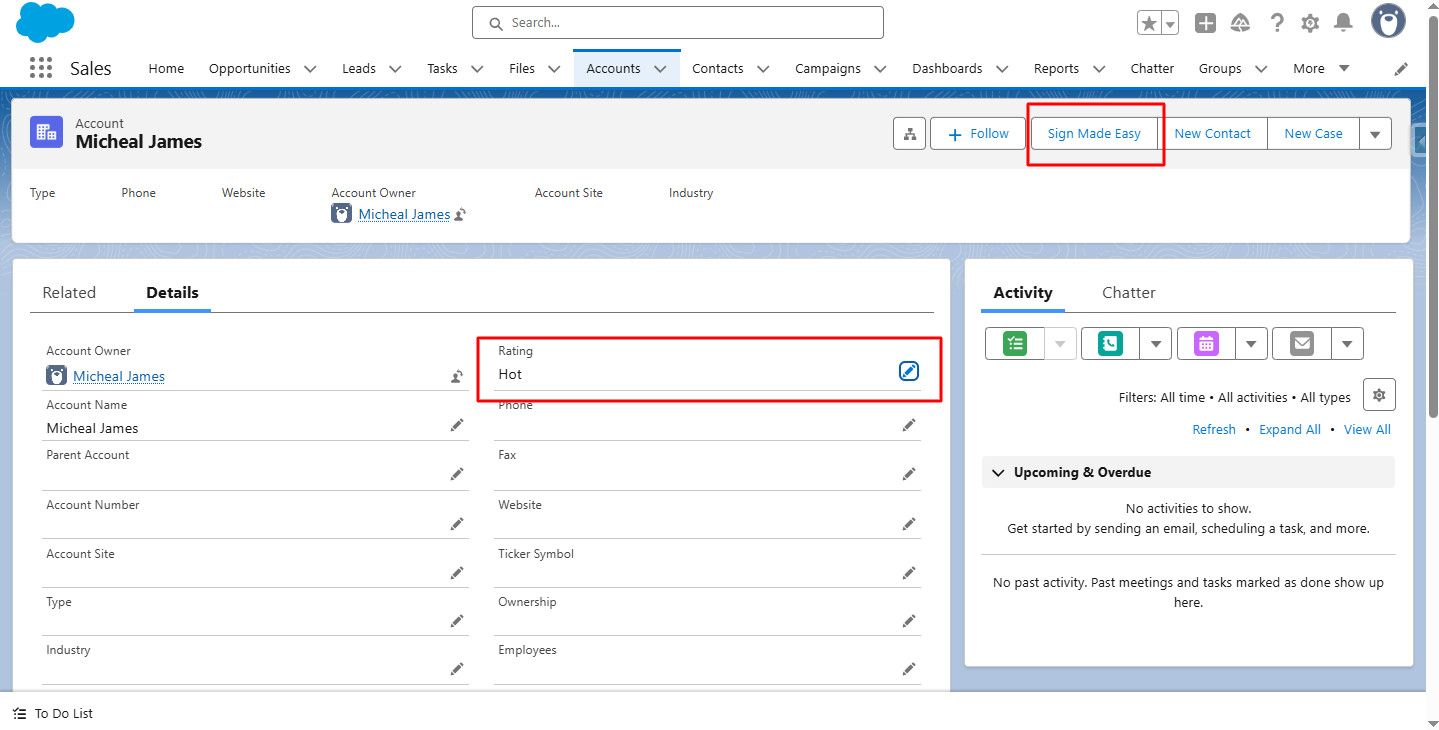Click the Sign Made Easy button
Image resolution: width=1439 pixels, height=730 pixels.
pyautogui.click(x=1094, y=134)
